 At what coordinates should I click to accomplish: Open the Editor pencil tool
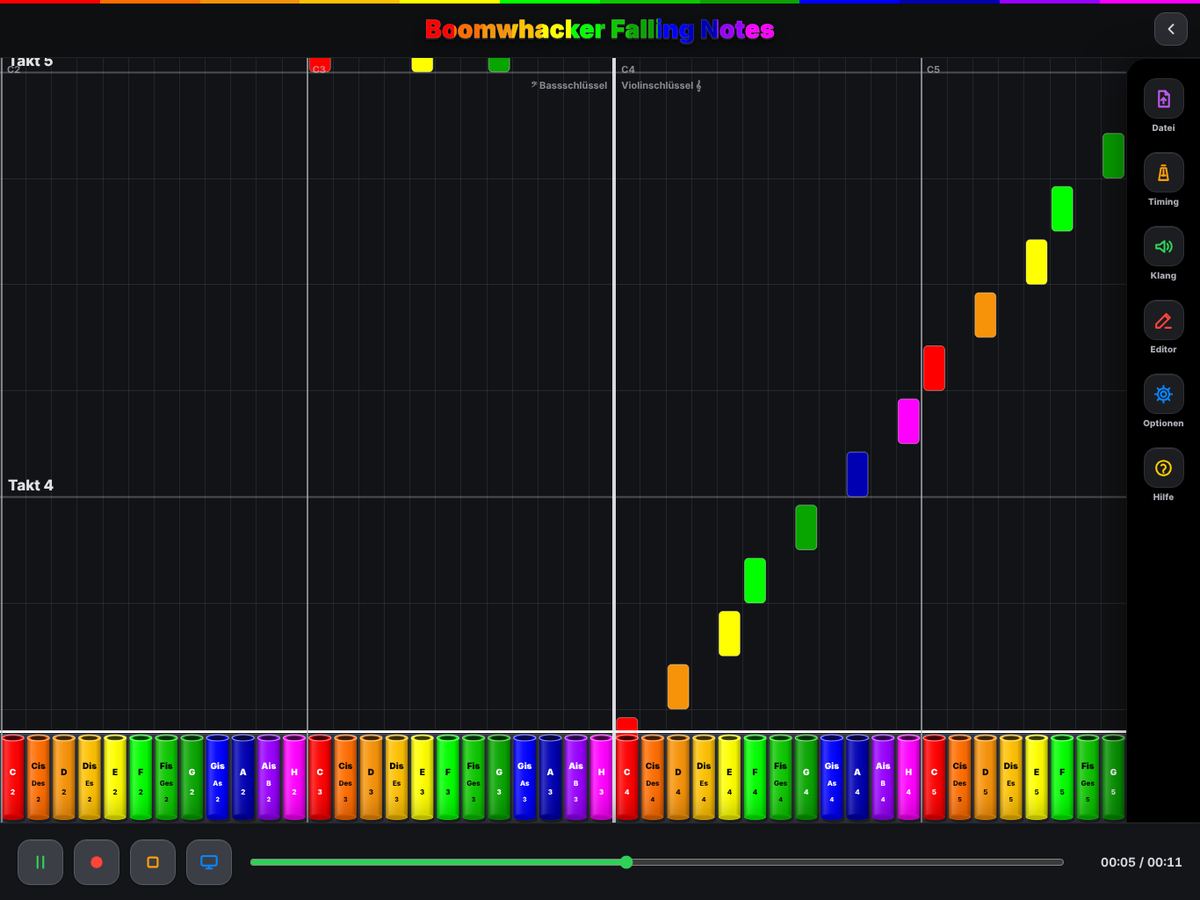point(1163,321)
